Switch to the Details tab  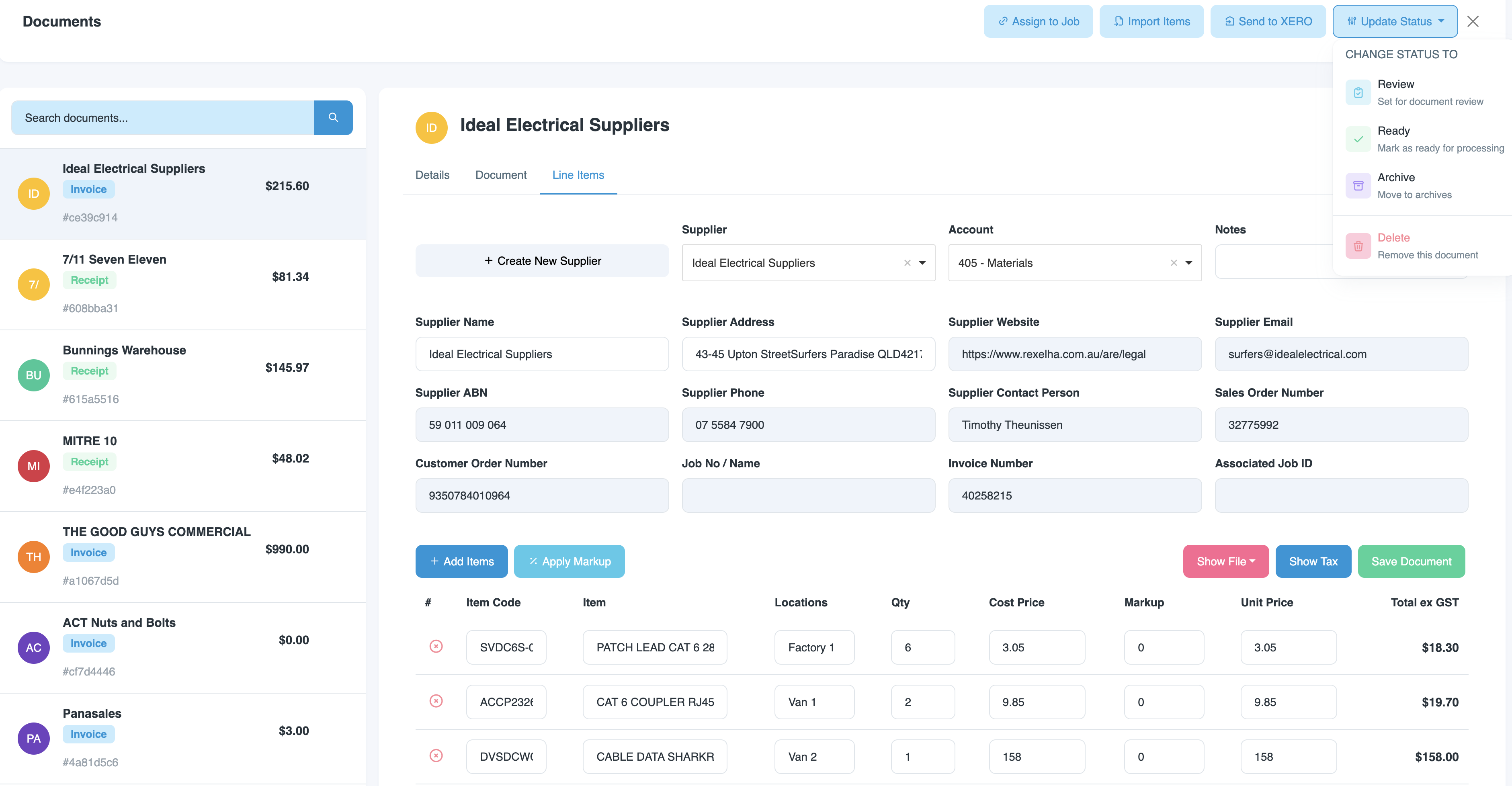point(432,175)
